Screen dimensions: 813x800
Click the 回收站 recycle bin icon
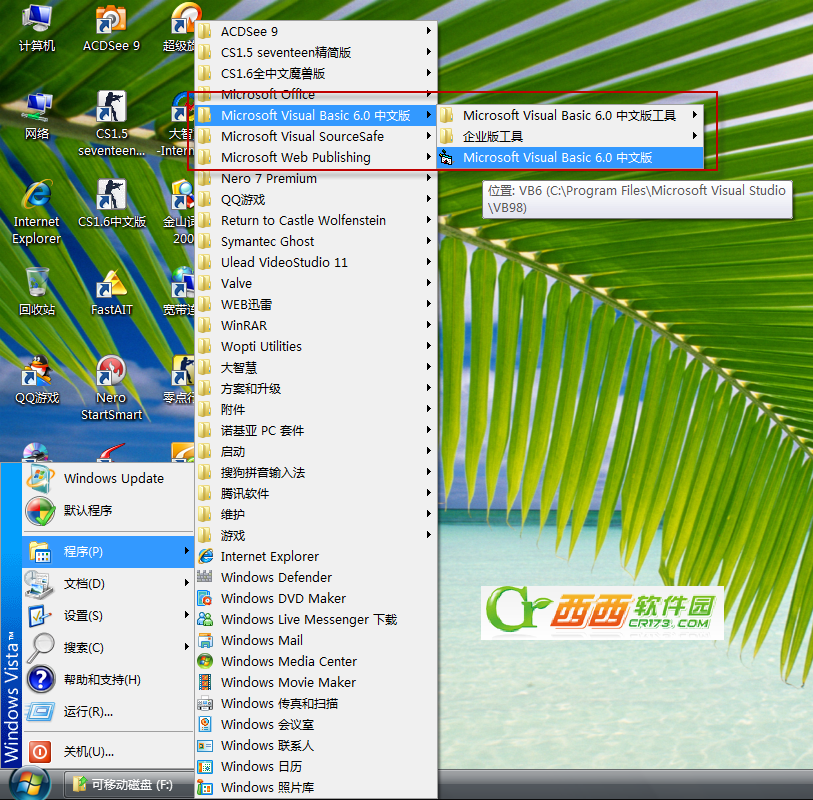[x=36, y=292]
